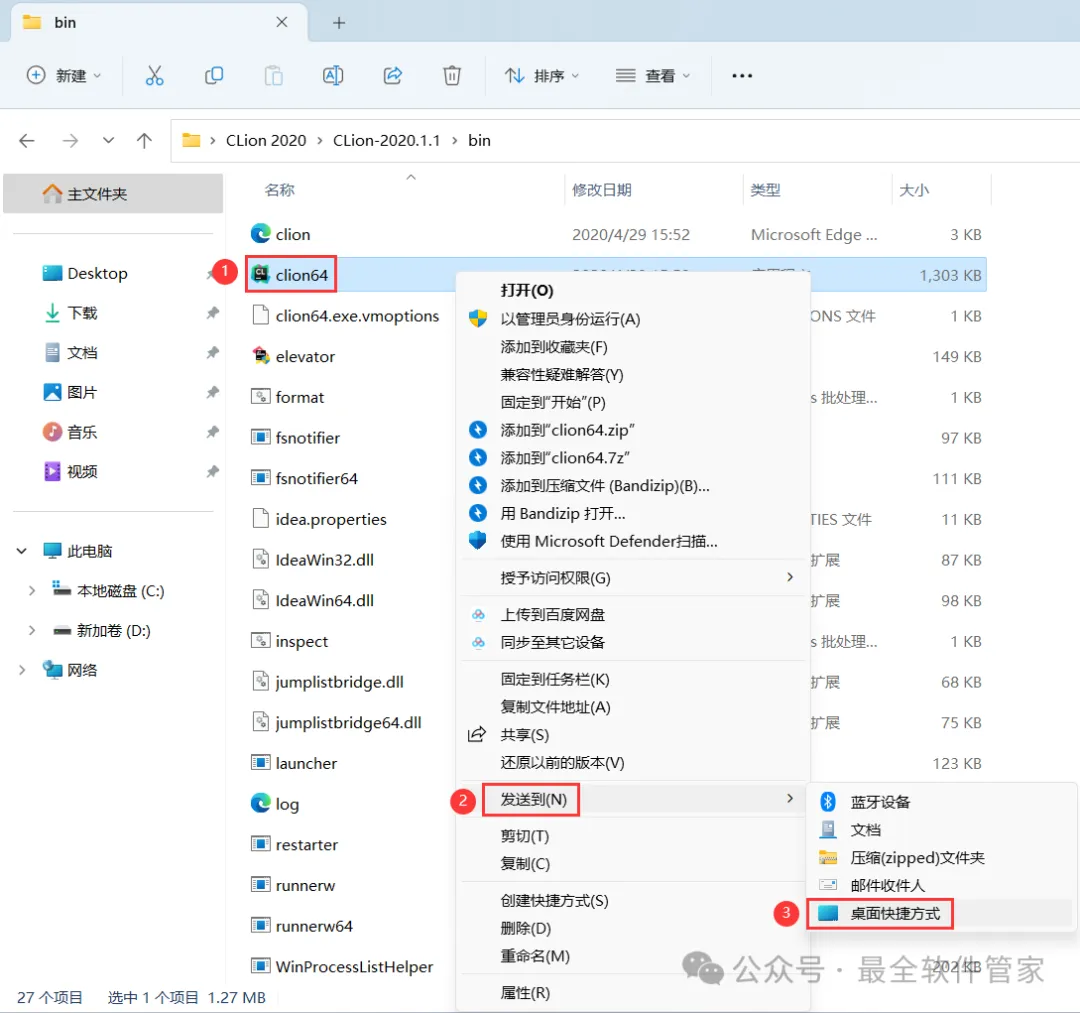Collapse the 此电脑 tree node

pyautogui.click(x=22, y=551)
